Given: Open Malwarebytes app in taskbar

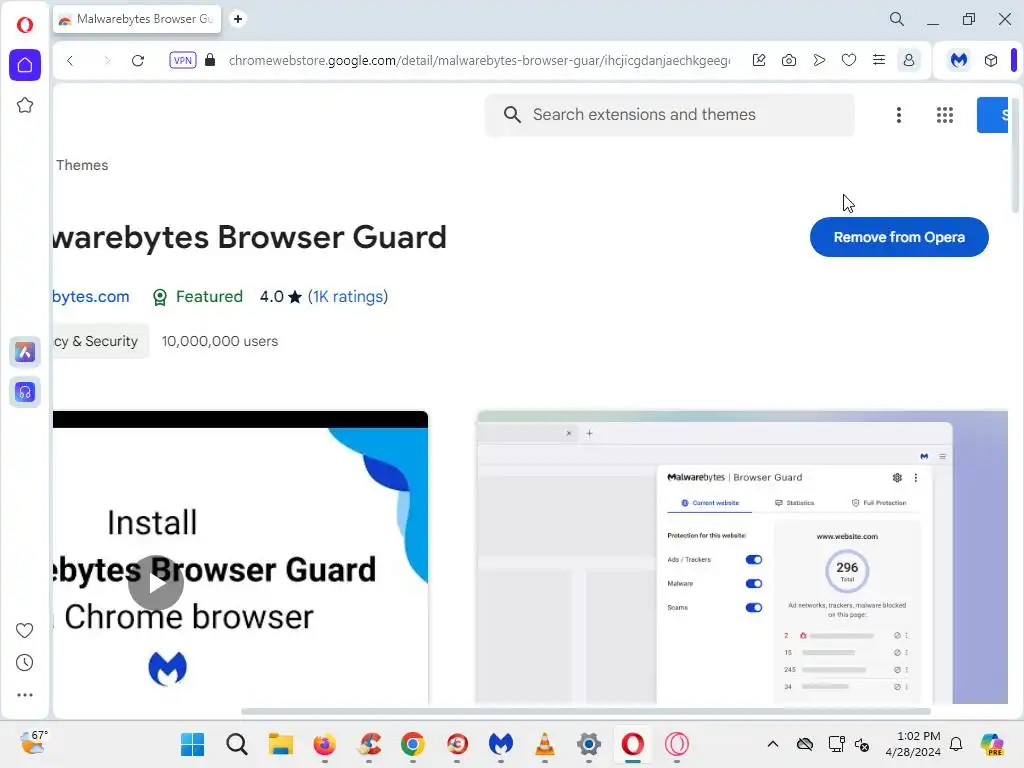Looking at the screenshot, I should pos(501,744).
